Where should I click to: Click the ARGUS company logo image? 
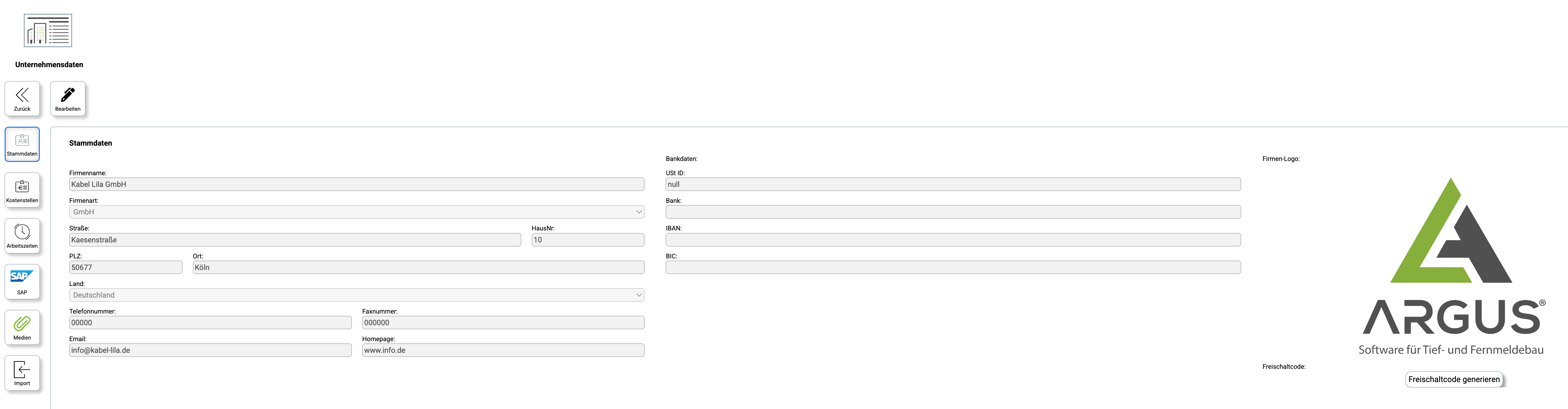1451,265
